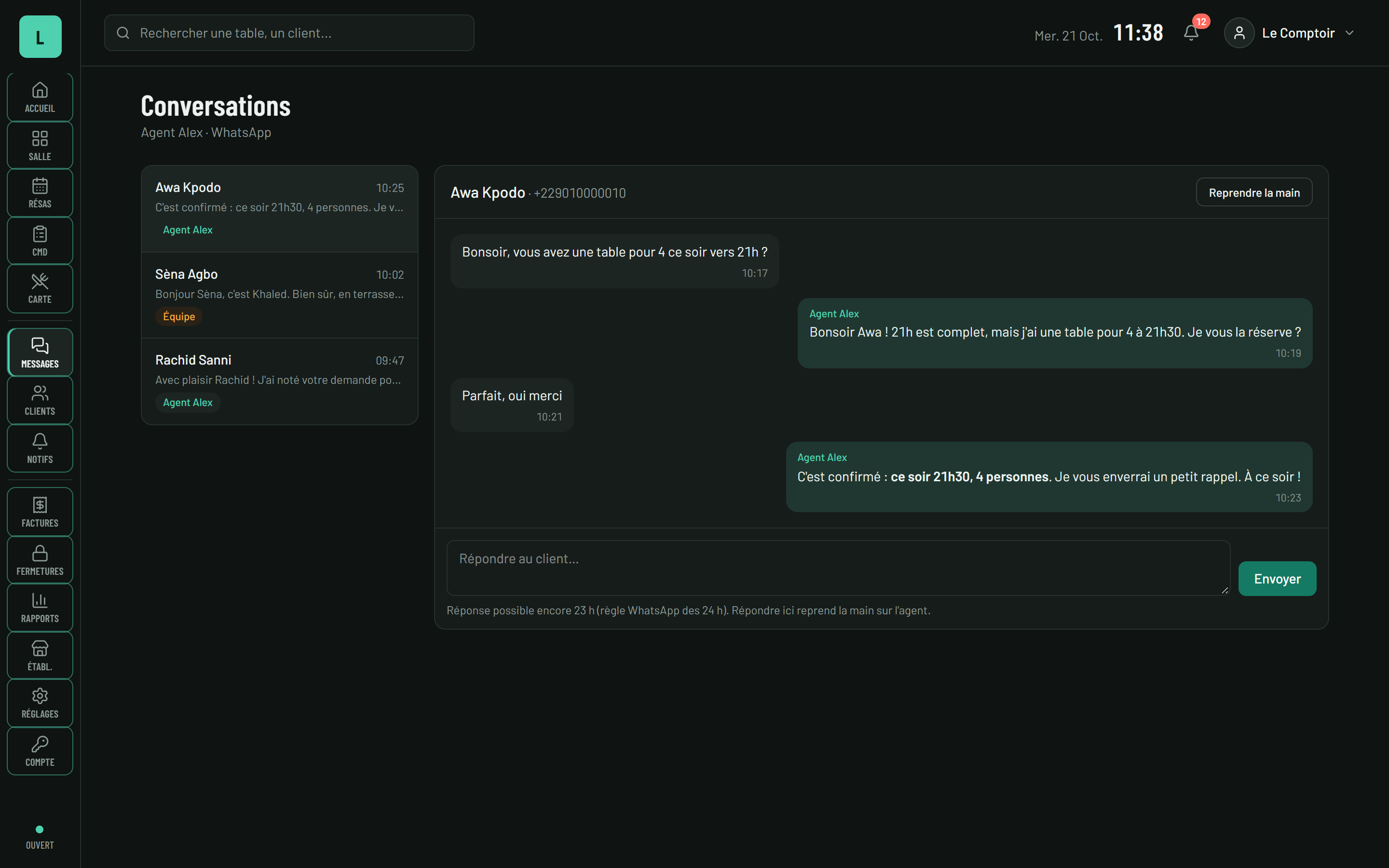
Task: Click the Agent Alex tag under Rachid Sanni
Action: (x=188, y=403)
